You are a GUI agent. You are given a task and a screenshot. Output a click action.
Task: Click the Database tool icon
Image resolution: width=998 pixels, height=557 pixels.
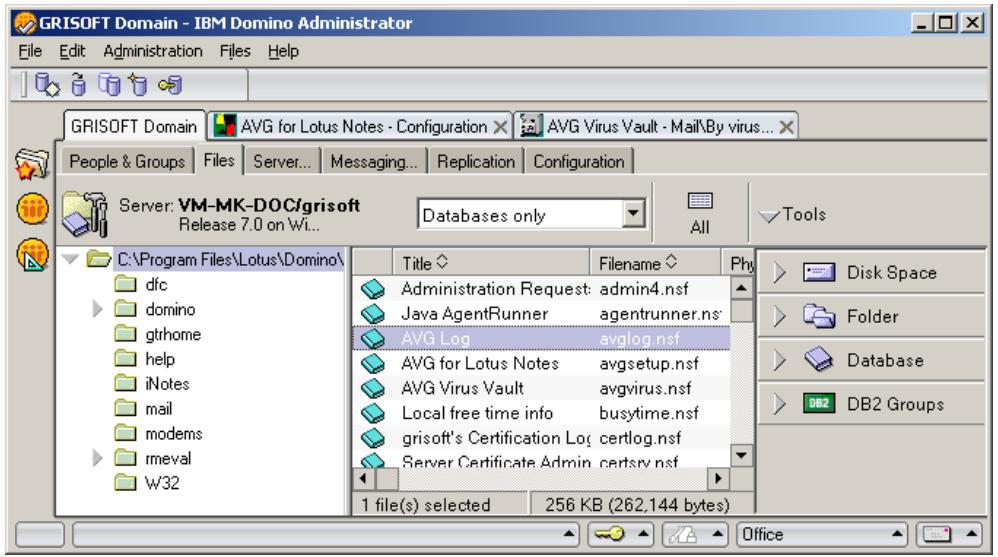(x=819, y=360)
